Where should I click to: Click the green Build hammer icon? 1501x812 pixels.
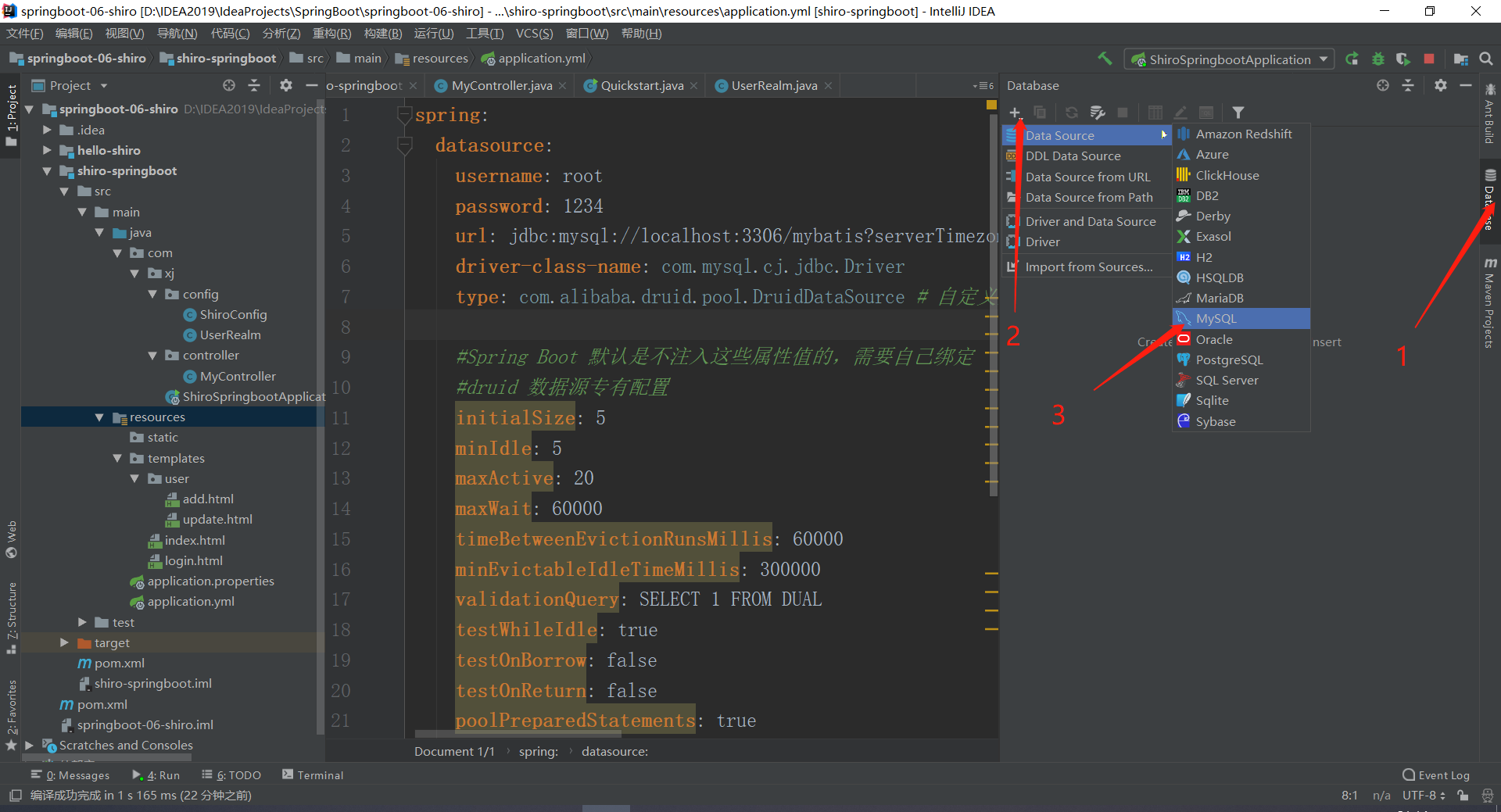[1105, 59]
